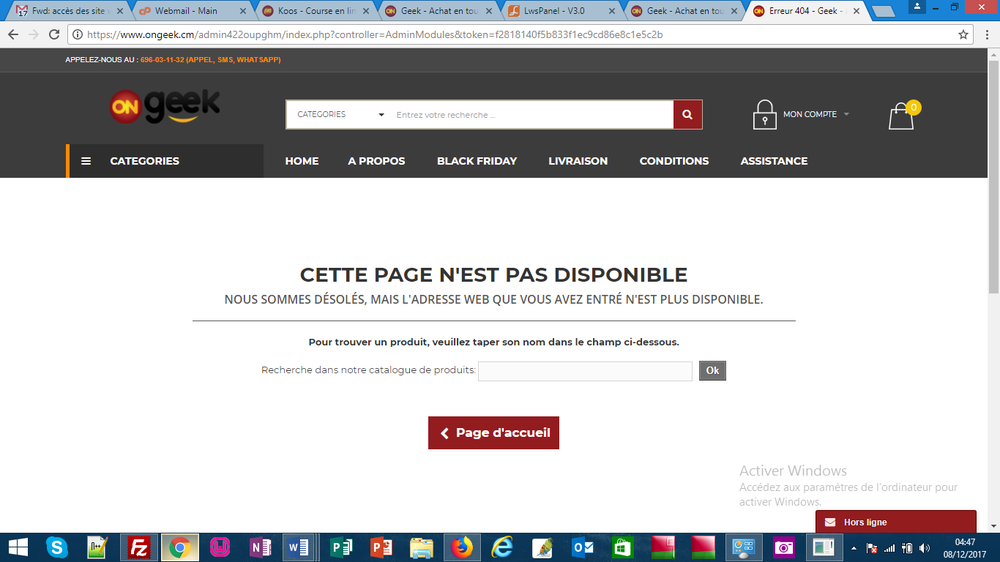Click the network signal tray icon

click(889, 548)
